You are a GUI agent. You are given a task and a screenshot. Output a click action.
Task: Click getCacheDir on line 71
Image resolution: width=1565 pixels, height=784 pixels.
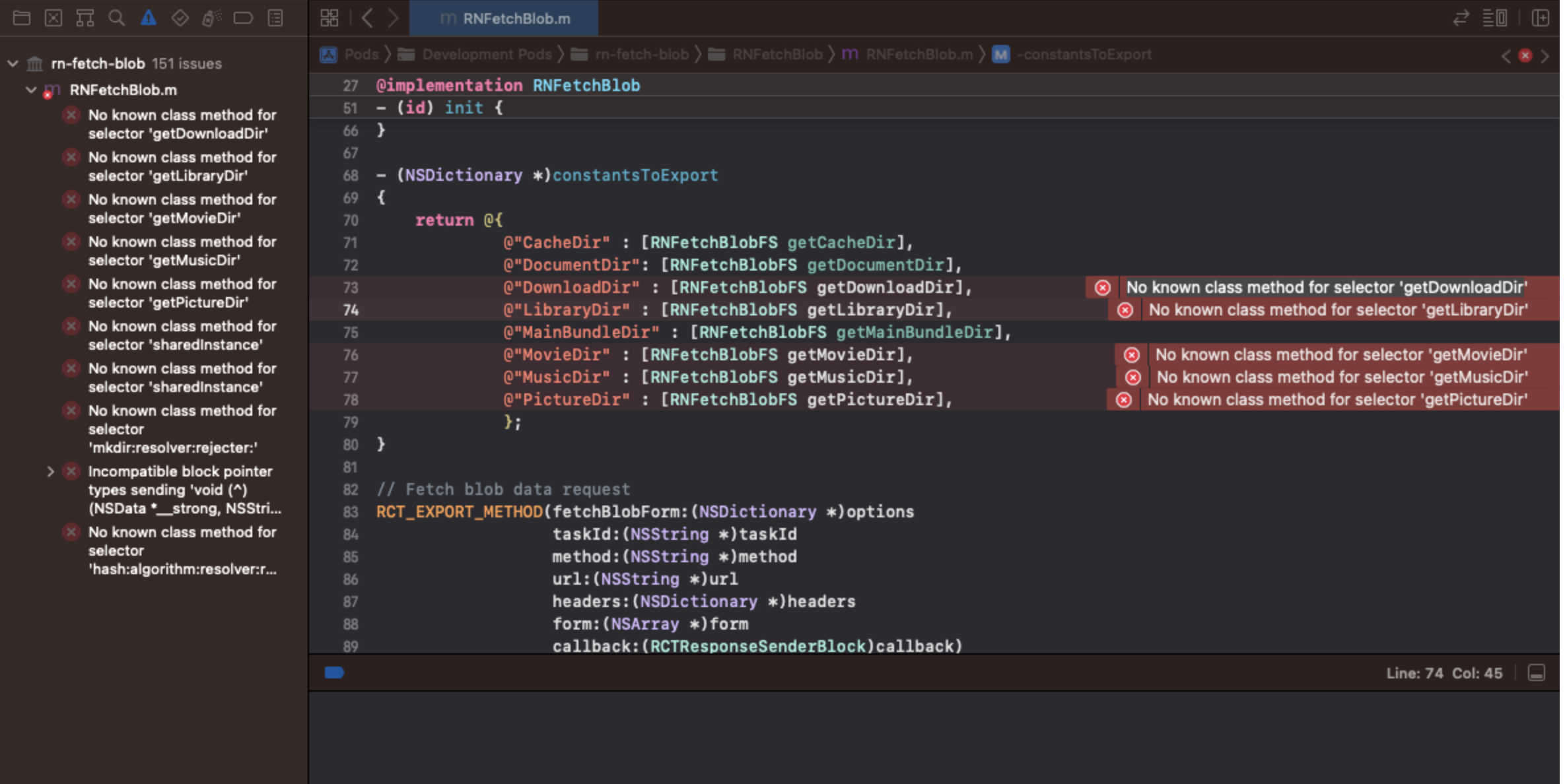(x=841, y=243)
